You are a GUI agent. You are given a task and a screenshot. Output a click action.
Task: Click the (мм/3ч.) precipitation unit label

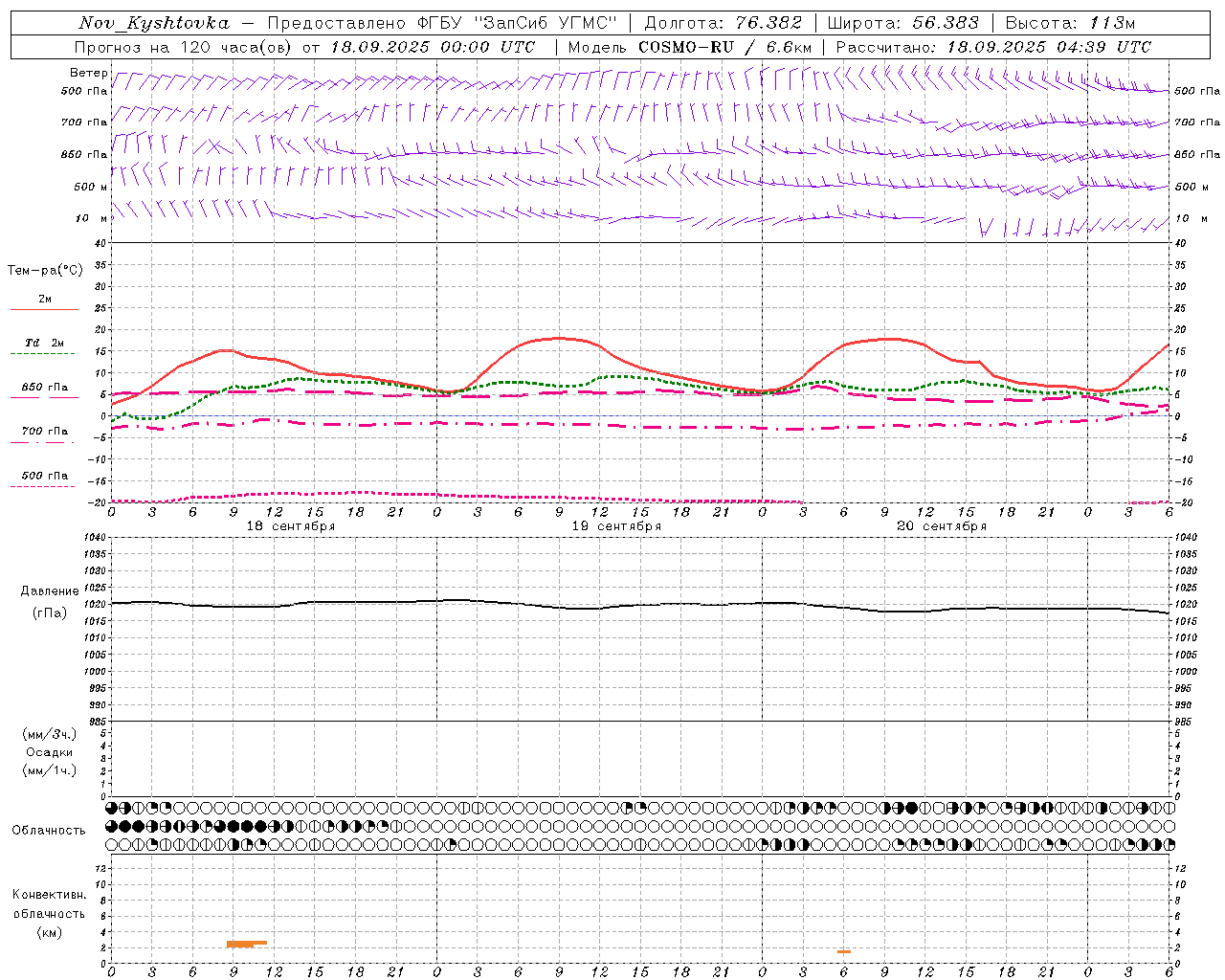(x=50, y=734)
